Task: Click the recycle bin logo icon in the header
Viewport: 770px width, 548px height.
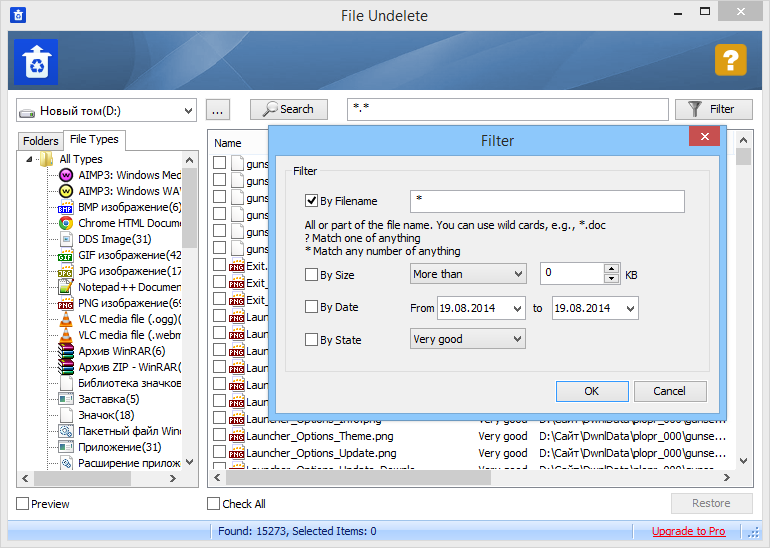Action: tap(36, 62)
